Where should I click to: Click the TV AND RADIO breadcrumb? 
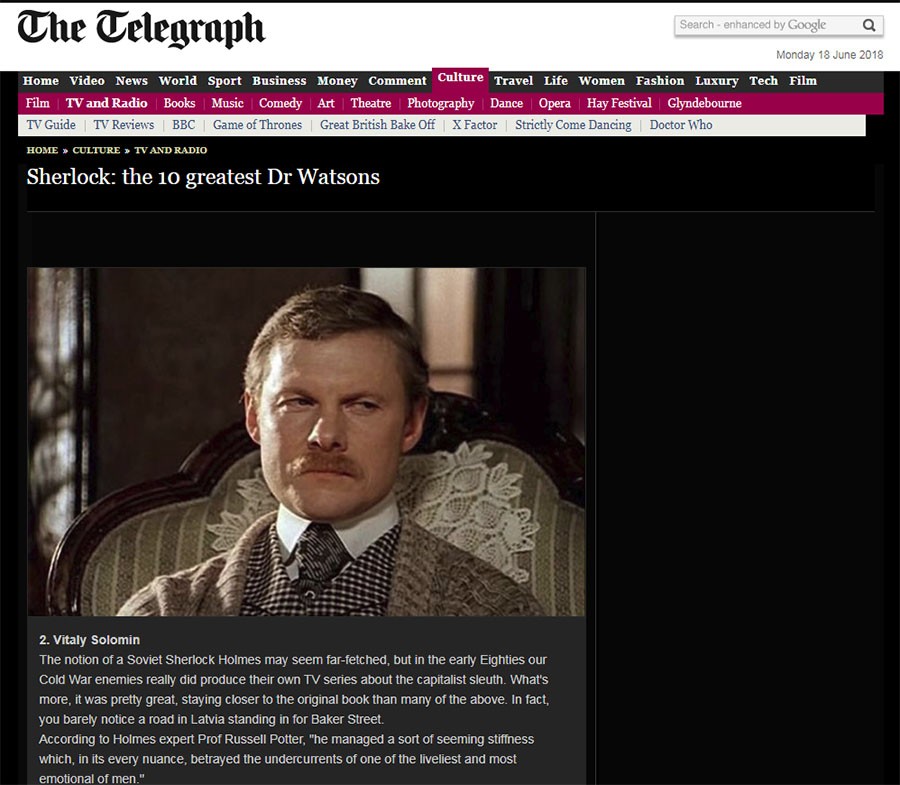(170, 150)
